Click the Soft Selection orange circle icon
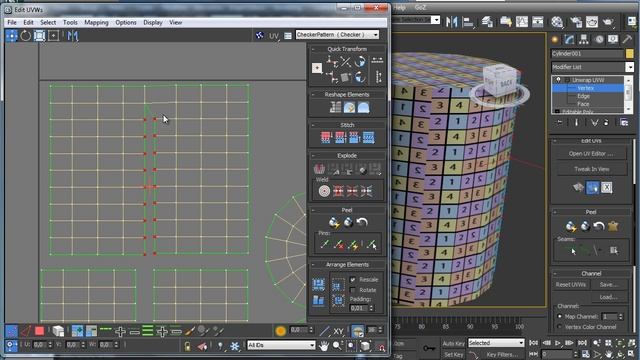The image size is (640, 360). click(280, 331)
